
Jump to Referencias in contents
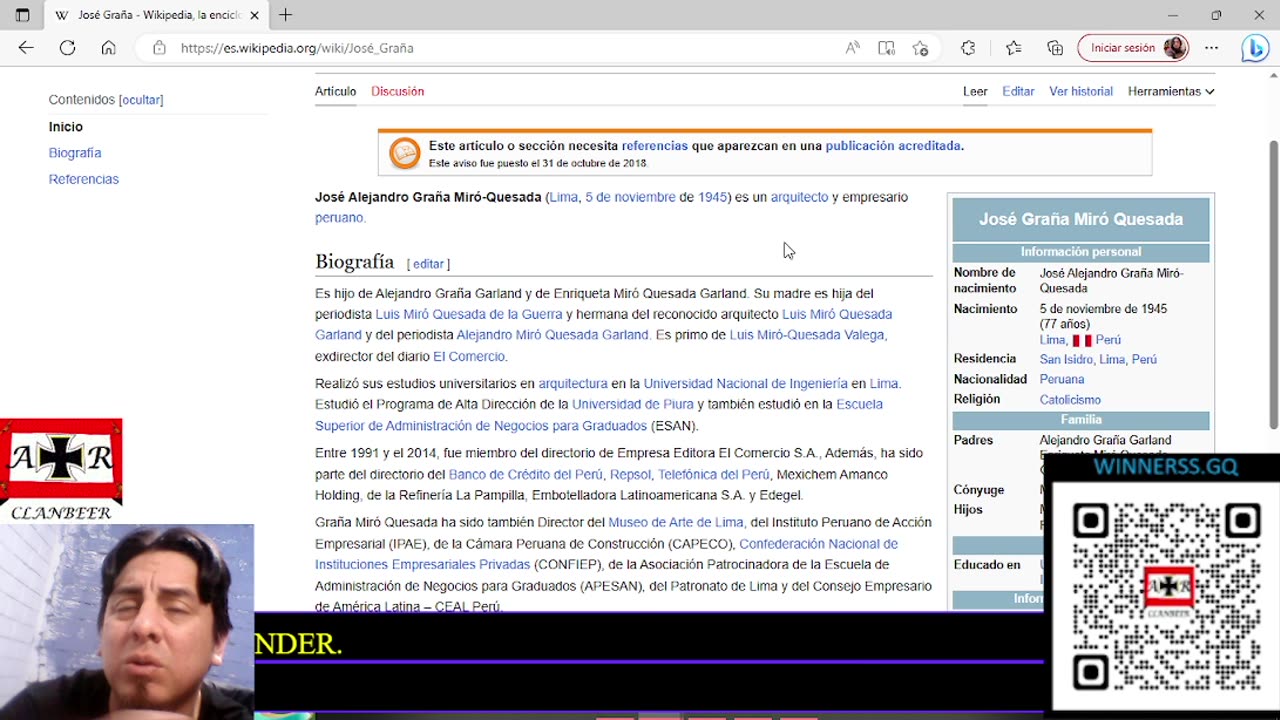(84, 179)
